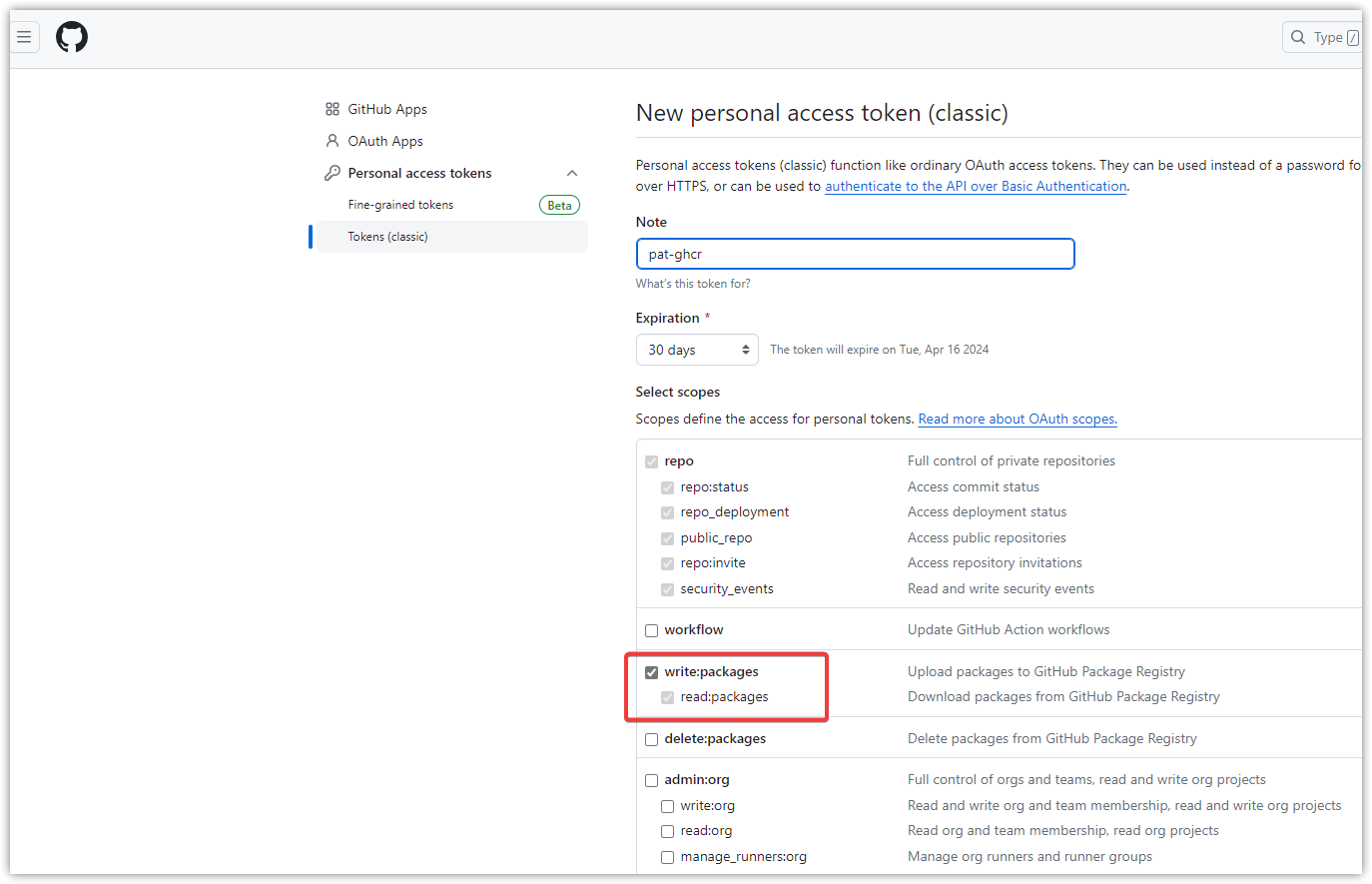Image resolution: width=1372 pixels, height=884 pixels.
Task: Check the manage_runners:org scope
Action: (x=667, y=856)
